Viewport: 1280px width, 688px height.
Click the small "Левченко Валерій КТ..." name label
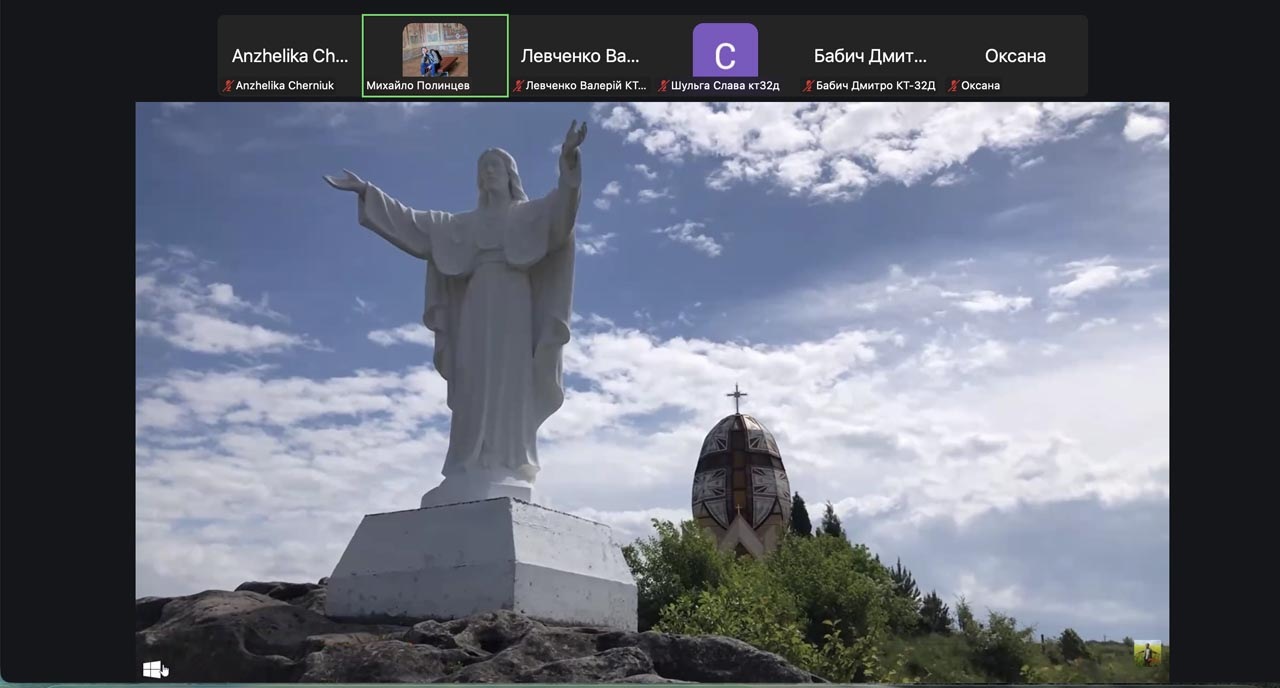(x=586, y=86)
